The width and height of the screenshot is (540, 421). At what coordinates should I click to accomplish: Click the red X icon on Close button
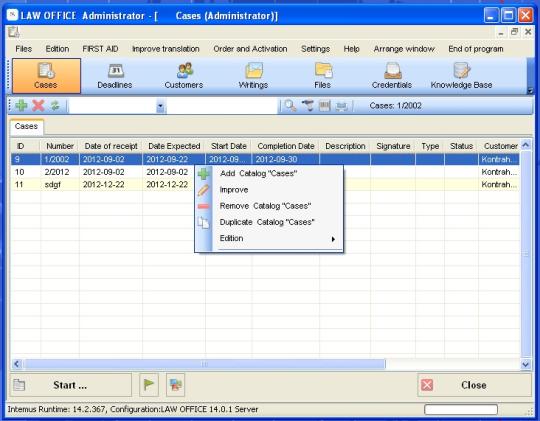(427, 385)
